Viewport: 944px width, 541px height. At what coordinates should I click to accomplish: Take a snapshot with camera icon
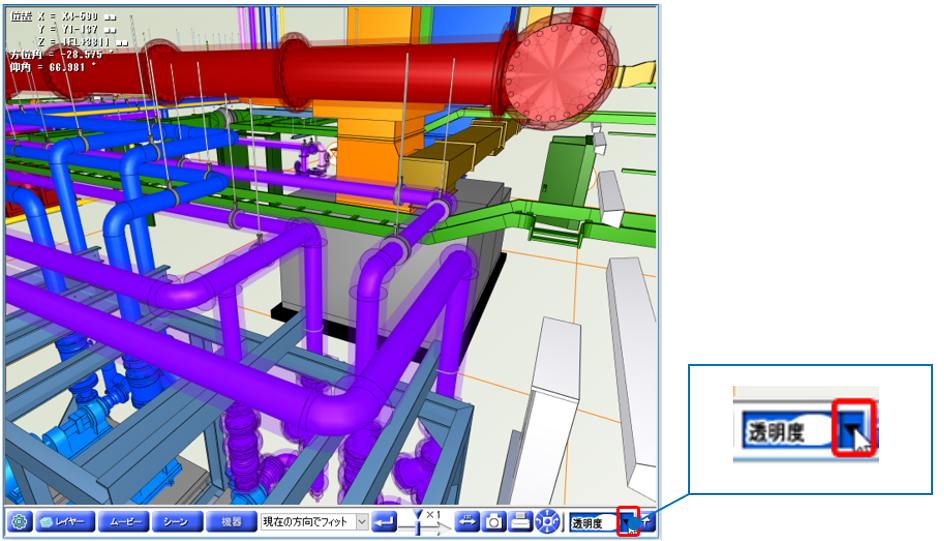click(494, 521)
